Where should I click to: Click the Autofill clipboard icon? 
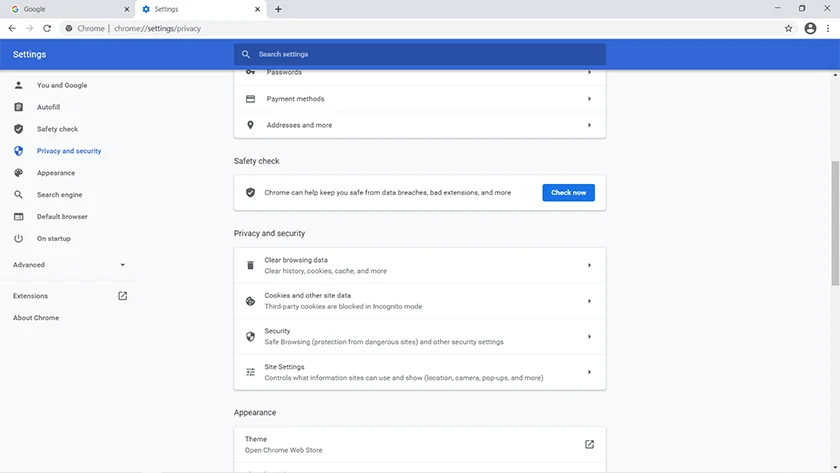(x=18, y=107)
